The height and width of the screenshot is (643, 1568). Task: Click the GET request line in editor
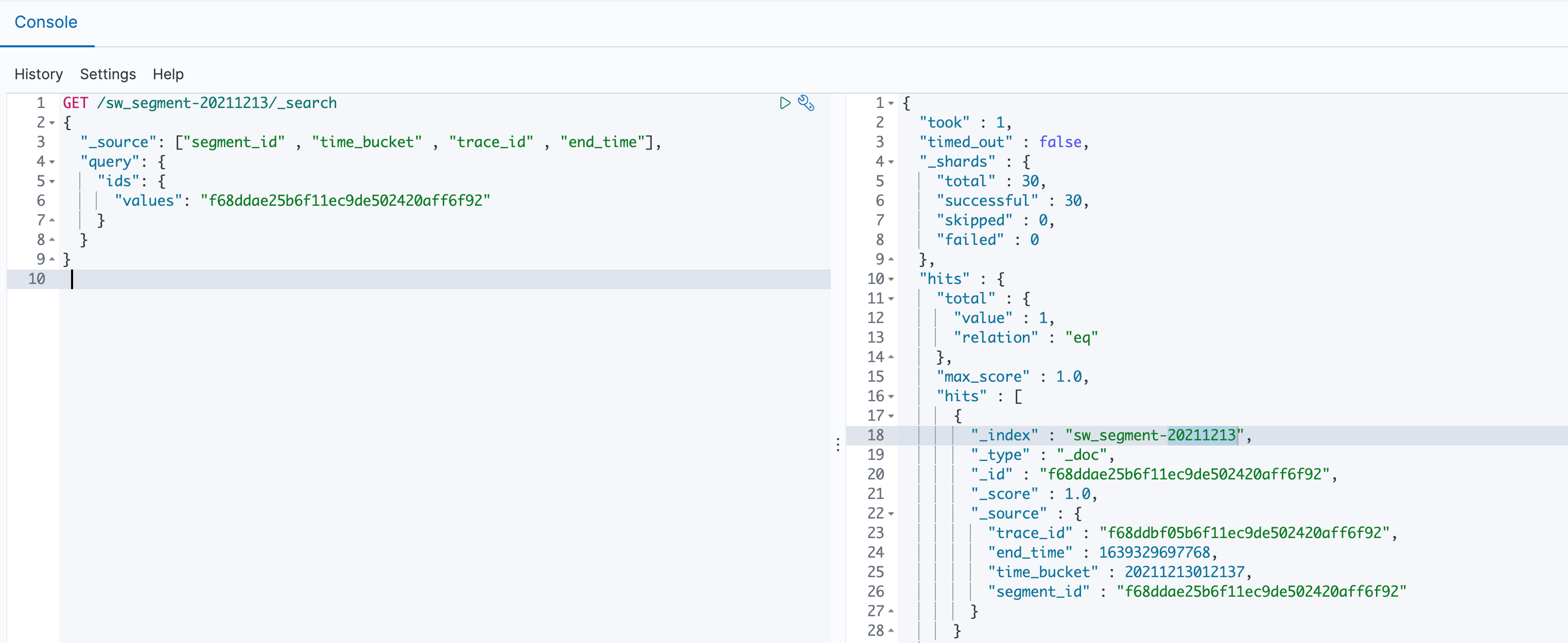click(x=200, y=103)
